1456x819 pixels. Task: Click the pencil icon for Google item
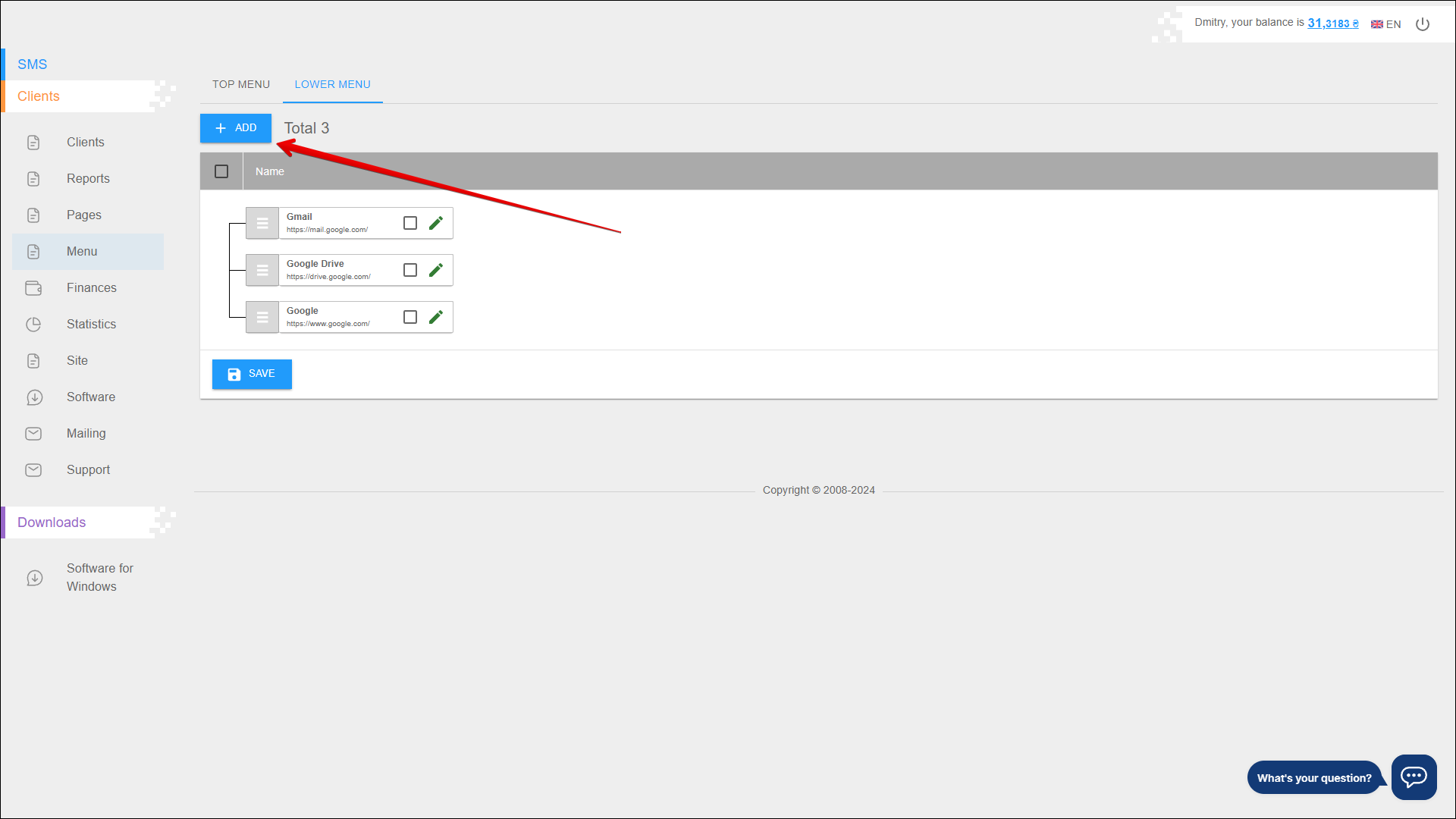point(435,317)
